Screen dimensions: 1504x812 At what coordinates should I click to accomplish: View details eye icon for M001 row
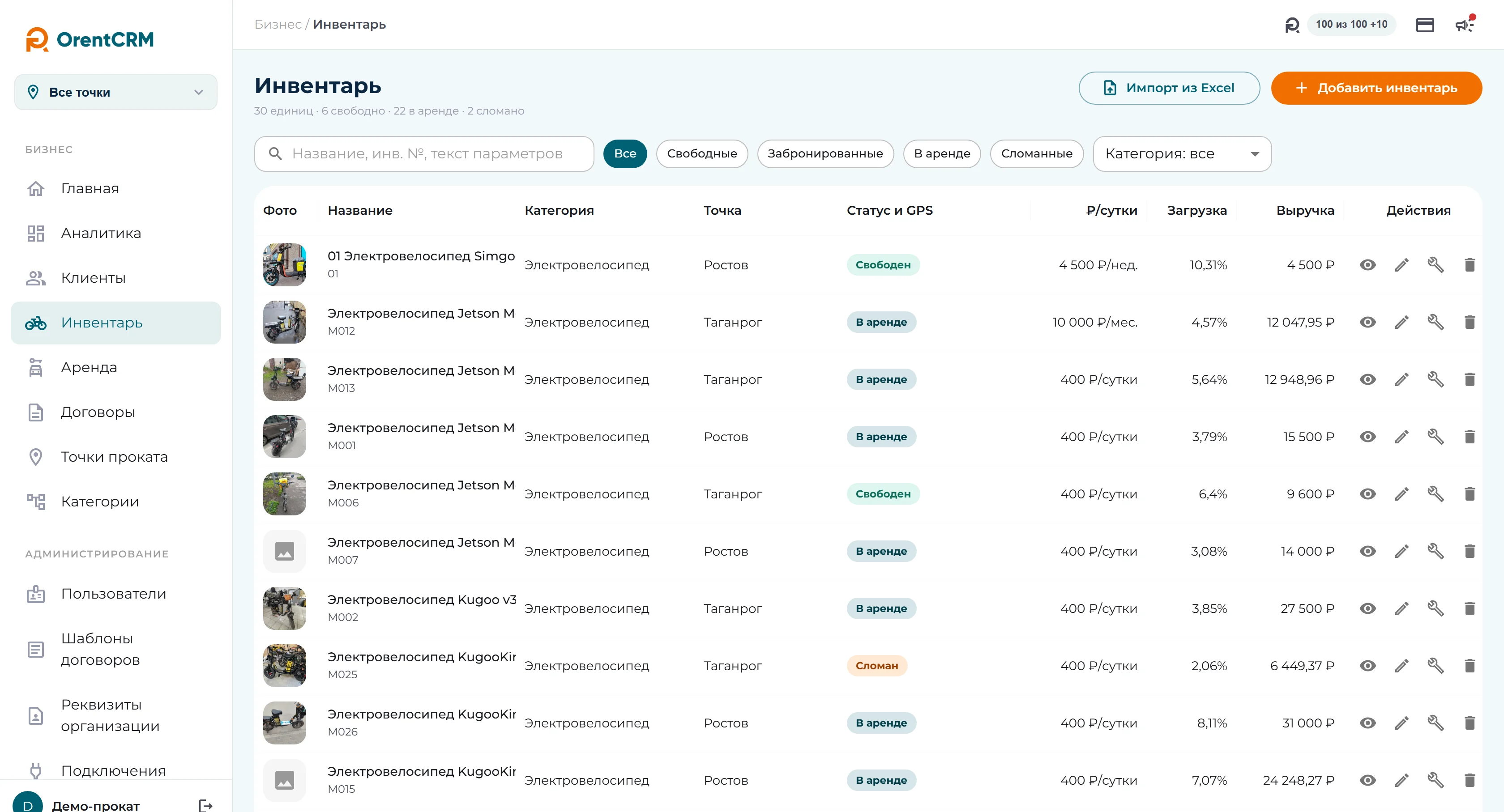click(x=1367, y=437)
